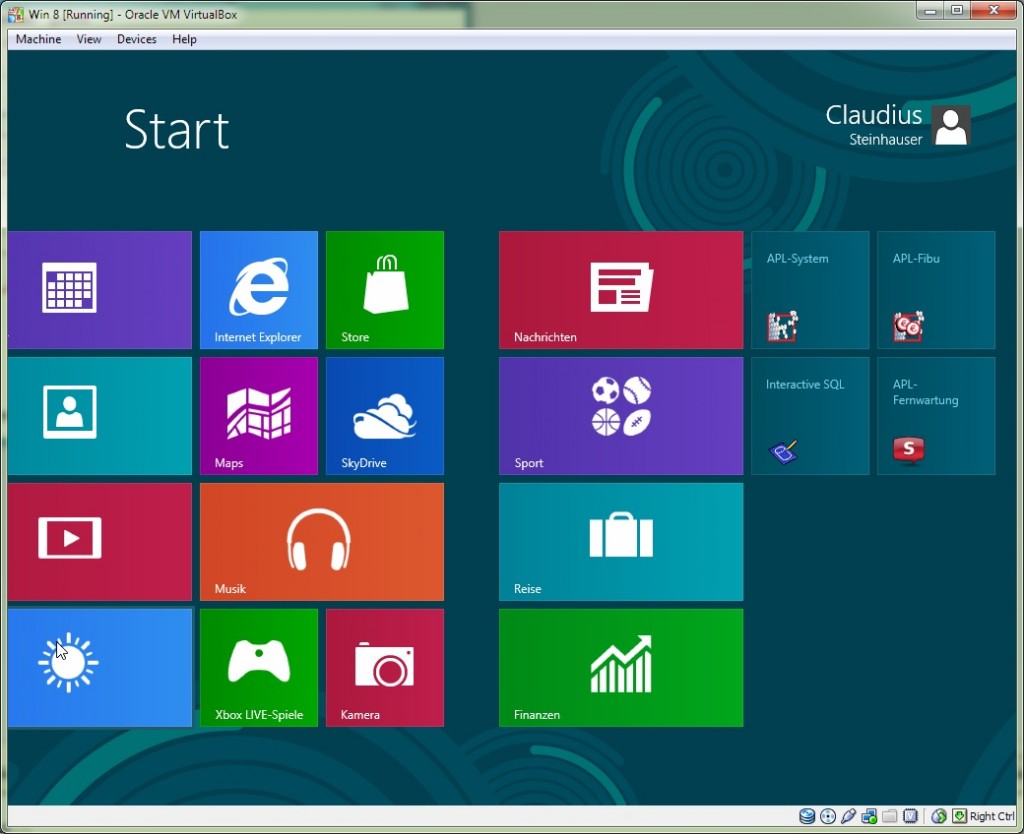Open the Nachrichten news tile

[621, 289]
